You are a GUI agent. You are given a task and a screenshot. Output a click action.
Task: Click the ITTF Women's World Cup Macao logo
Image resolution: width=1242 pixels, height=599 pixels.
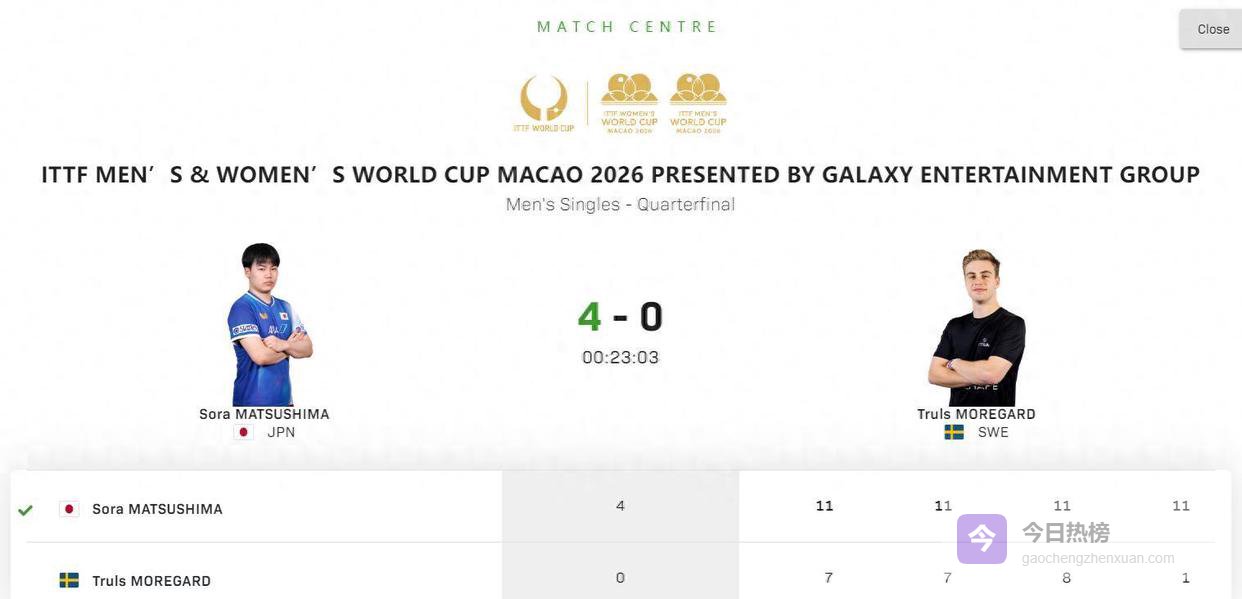tap(629, 104)
